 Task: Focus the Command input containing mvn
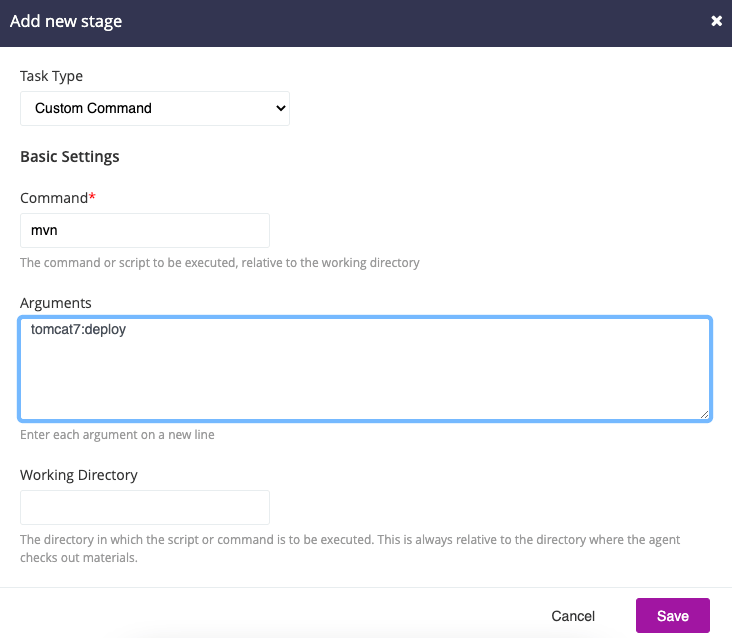click(x=145, y=230)
